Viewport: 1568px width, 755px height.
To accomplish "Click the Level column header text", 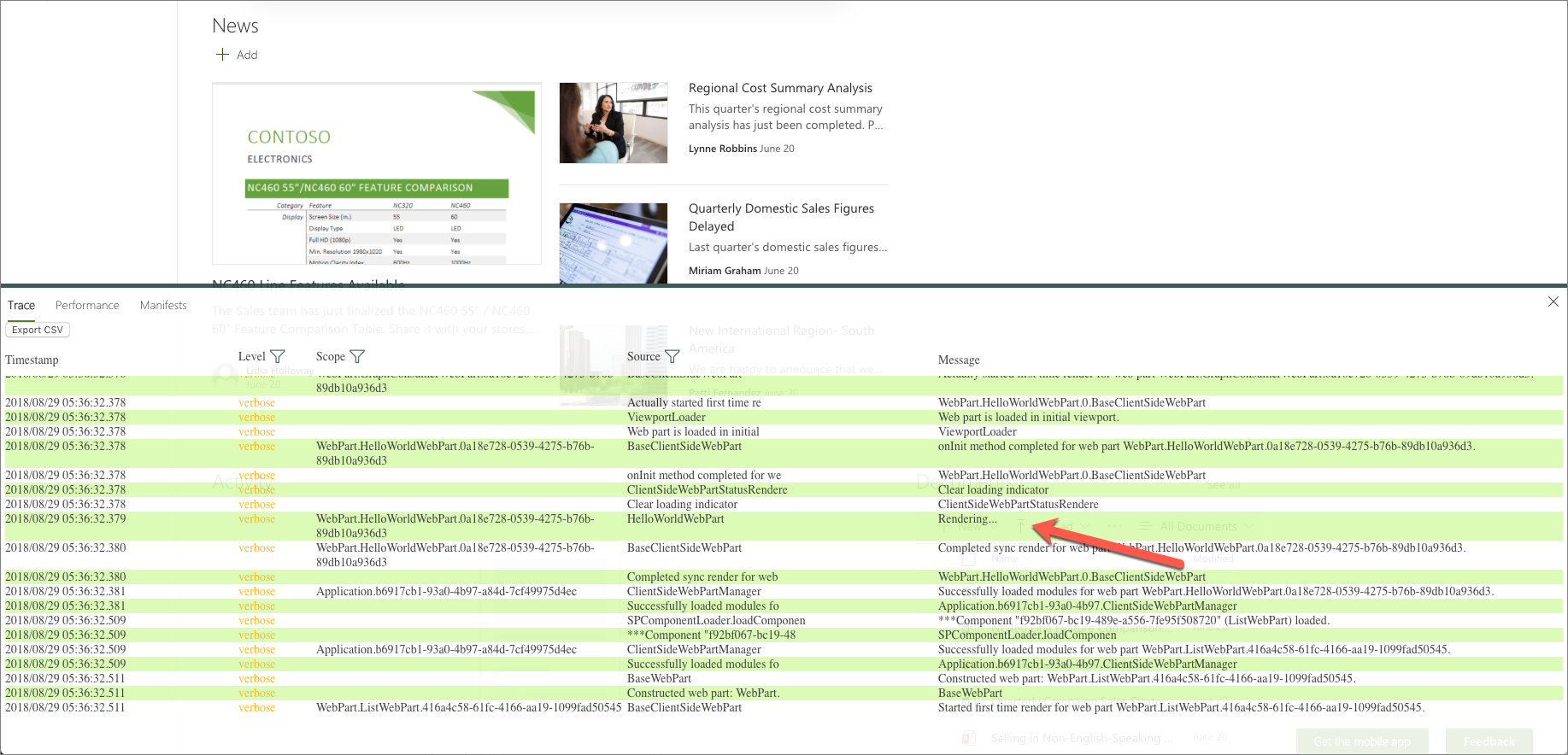I will click(251, 357).
